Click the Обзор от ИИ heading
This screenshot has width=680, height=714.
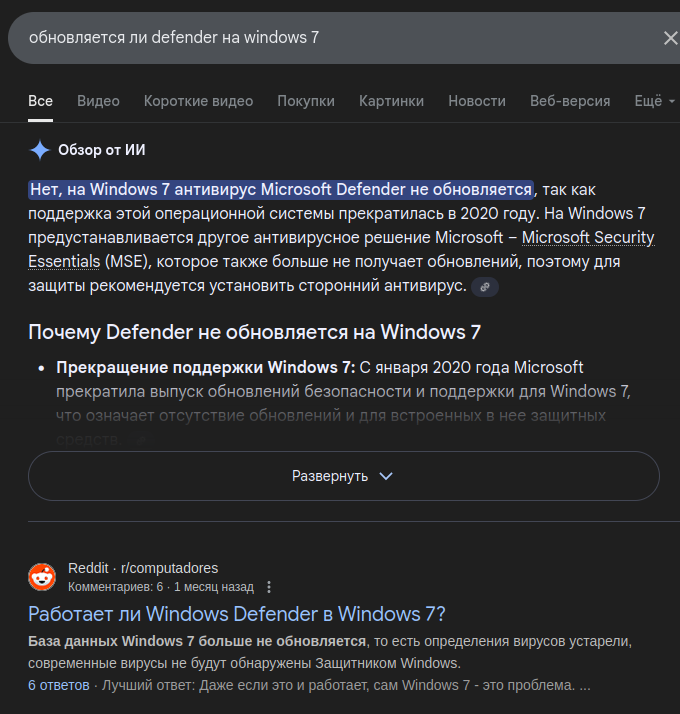(x=102, y=150)
